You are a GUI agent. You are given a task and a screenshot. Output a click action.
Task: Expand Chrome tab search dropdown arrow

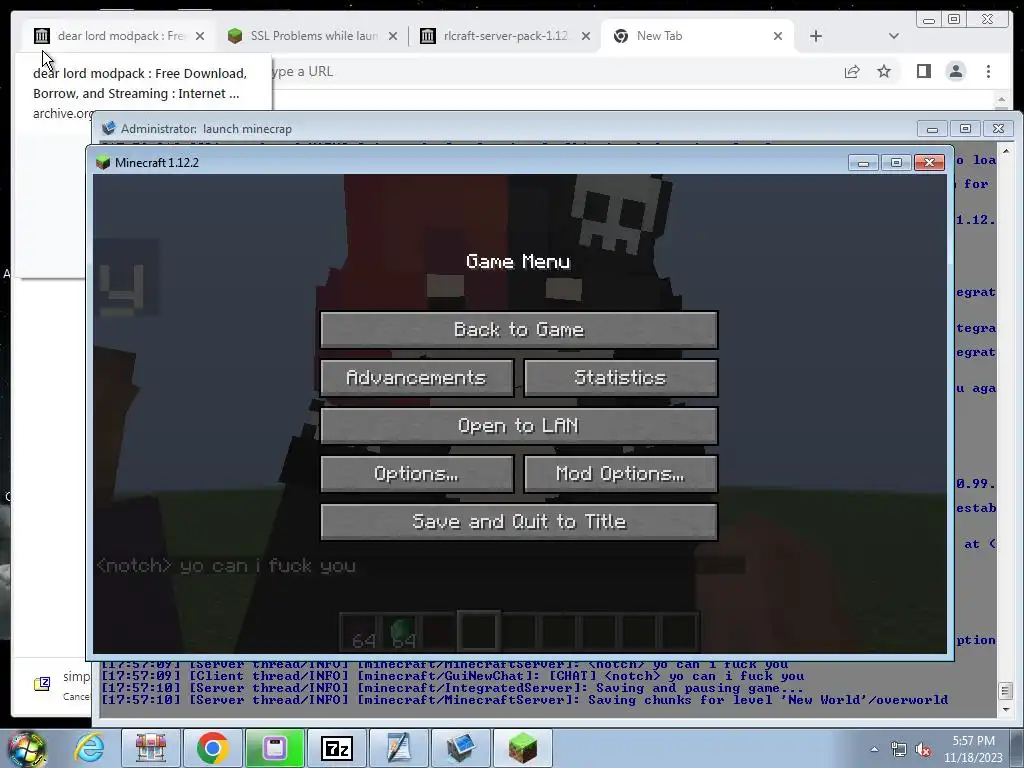[893, 36]
